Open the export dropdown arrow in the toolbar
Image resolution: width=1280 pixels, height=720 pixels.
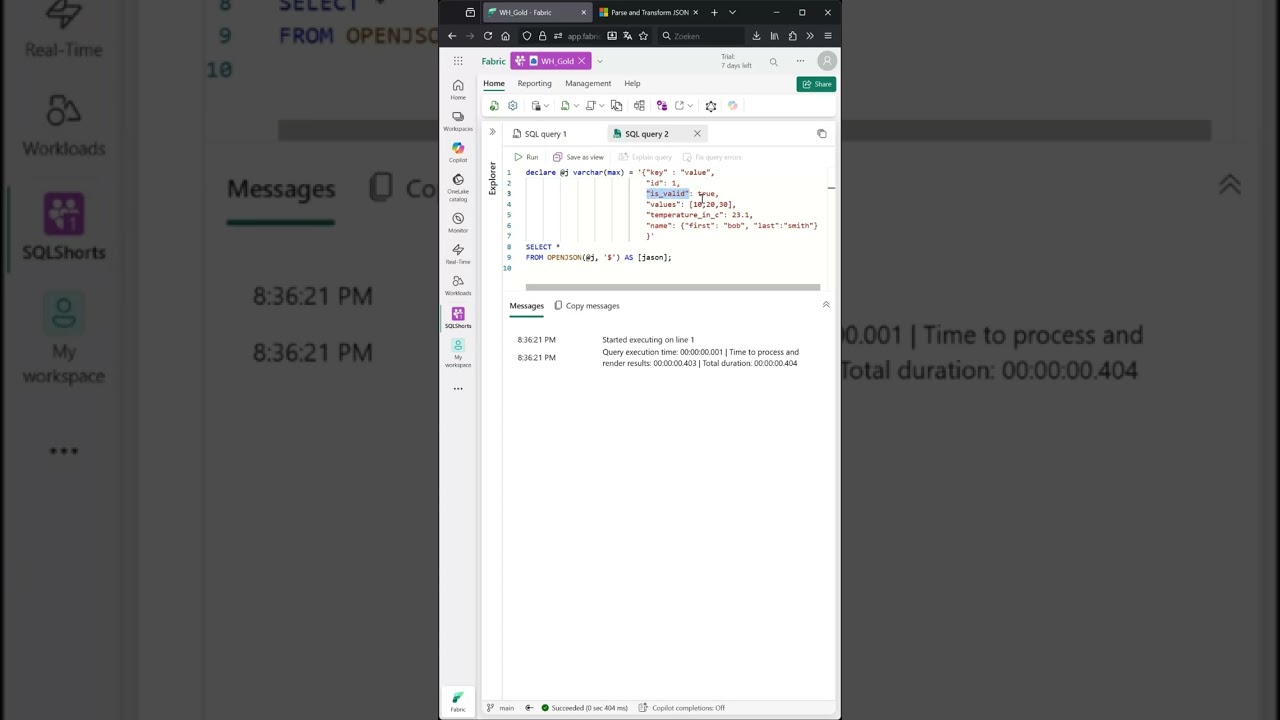pyautogui.click(x=690, y=106)
